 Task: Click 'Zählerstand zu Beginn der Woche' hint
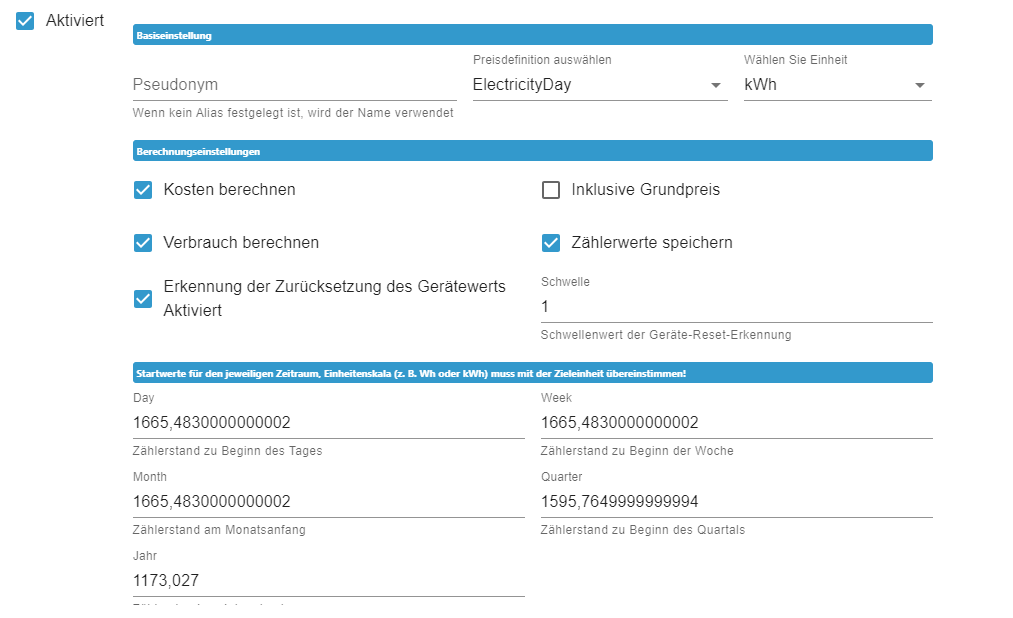click(637, 451)
